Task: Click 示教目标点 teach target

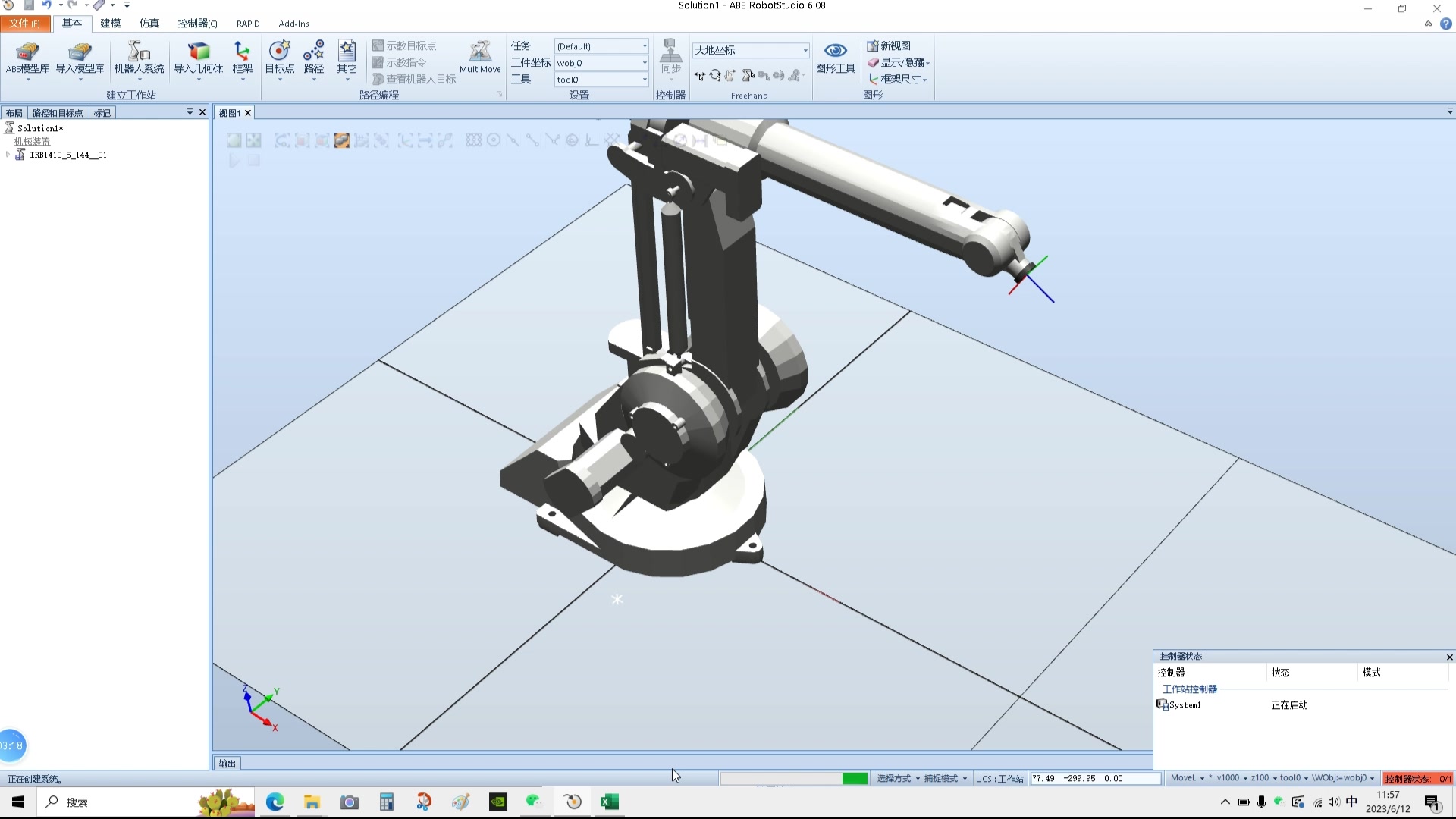Action: (404, 45)
